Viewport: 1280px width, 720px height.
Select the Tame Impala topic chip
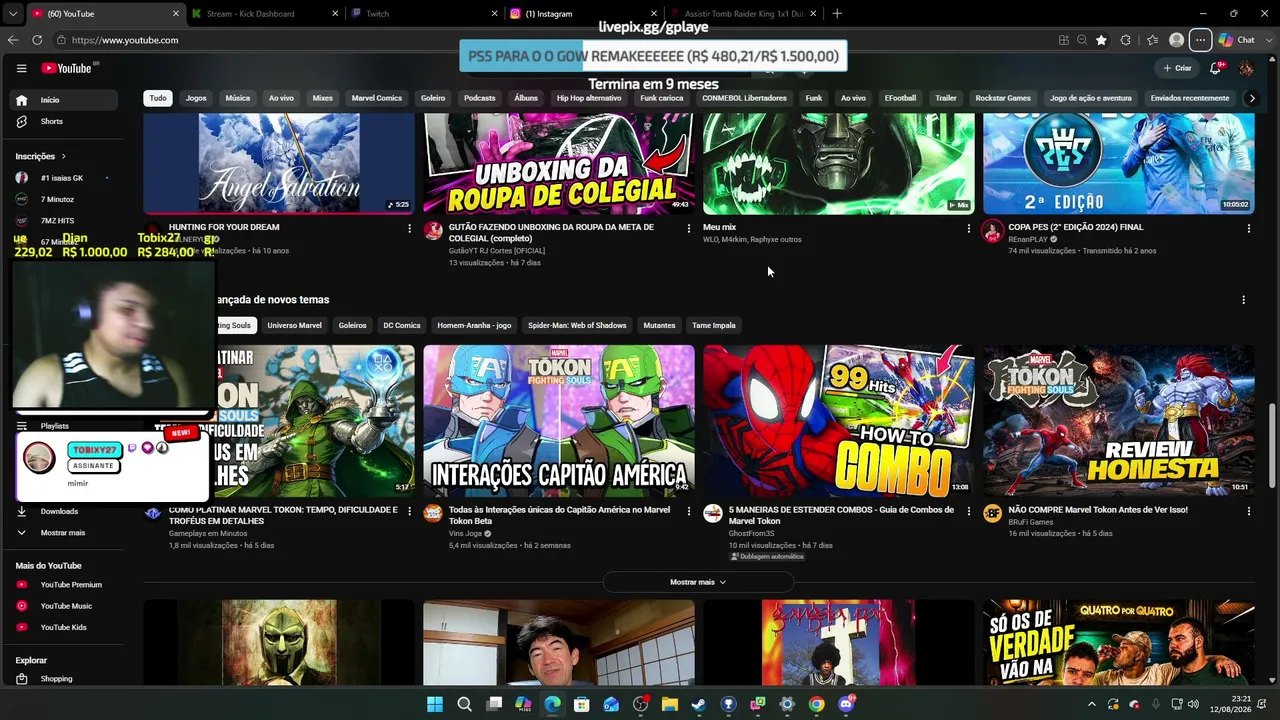coord(714,325)
